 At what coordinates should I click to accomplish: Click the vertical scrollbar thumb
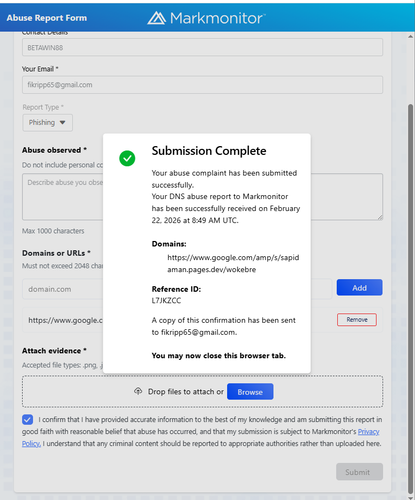(x=411, y=298)
